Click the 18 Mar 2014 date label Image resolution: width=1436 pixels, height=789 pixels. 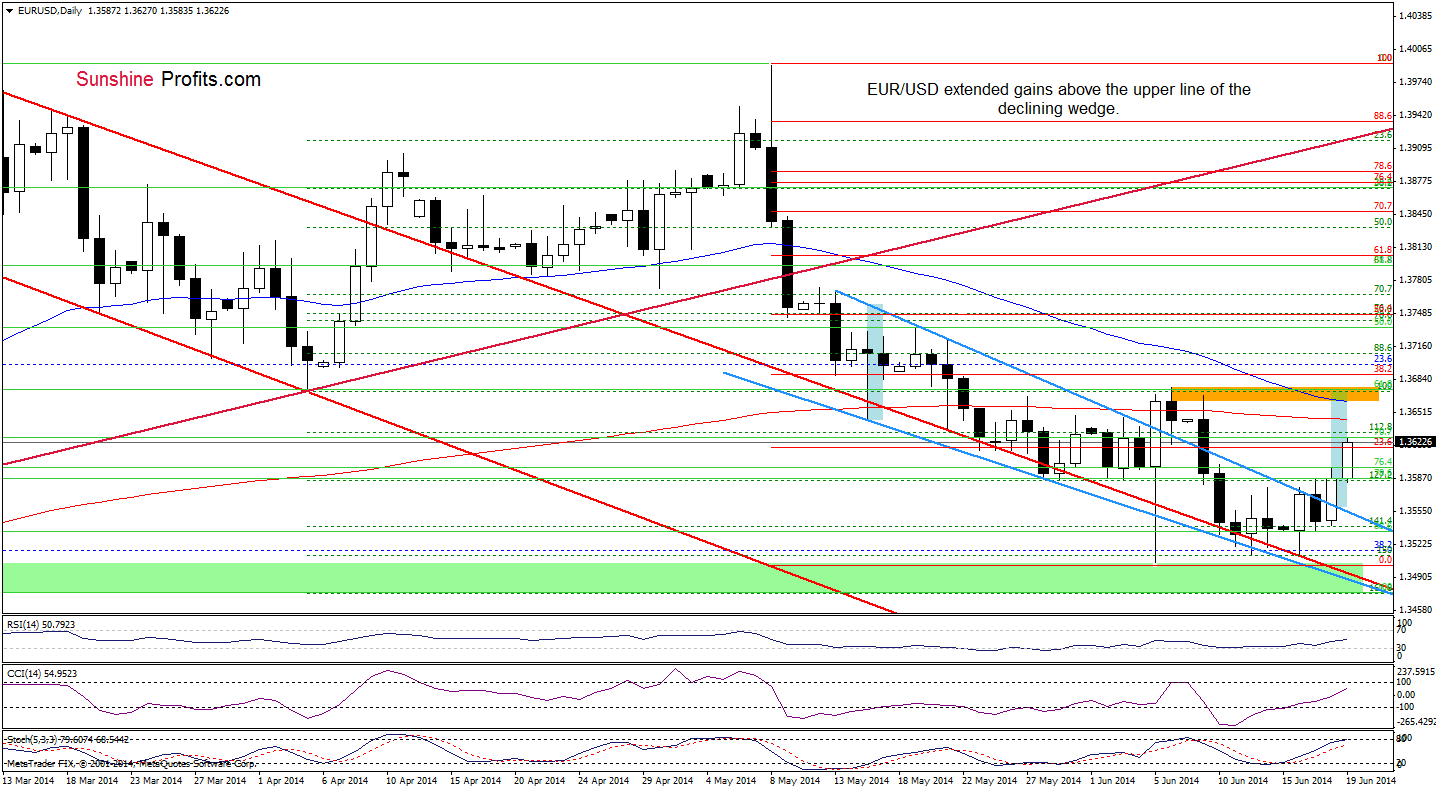click(x=92, y=780)
